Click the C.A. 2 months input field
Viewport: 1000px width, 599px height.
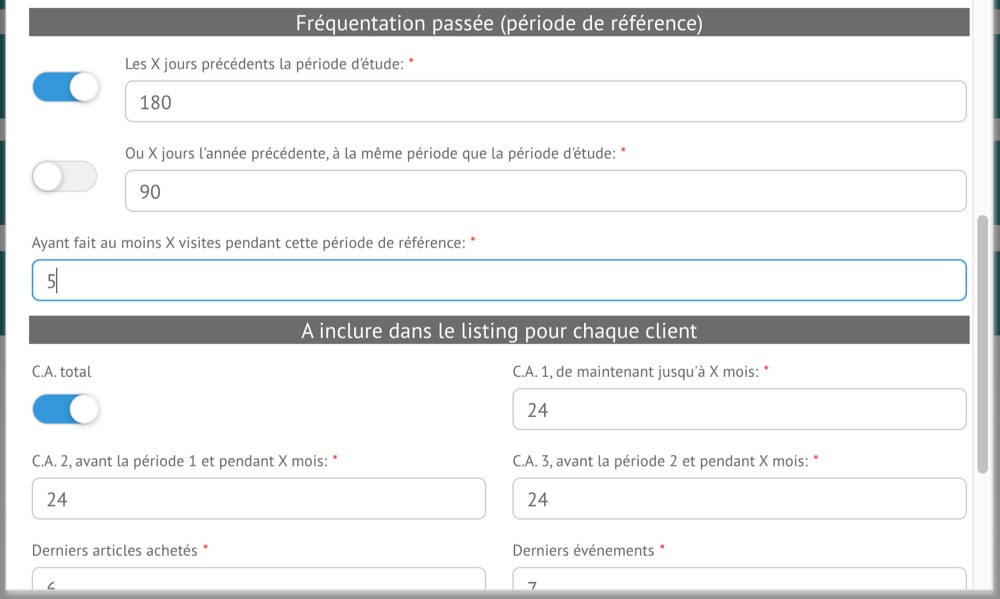coord(258,499)
